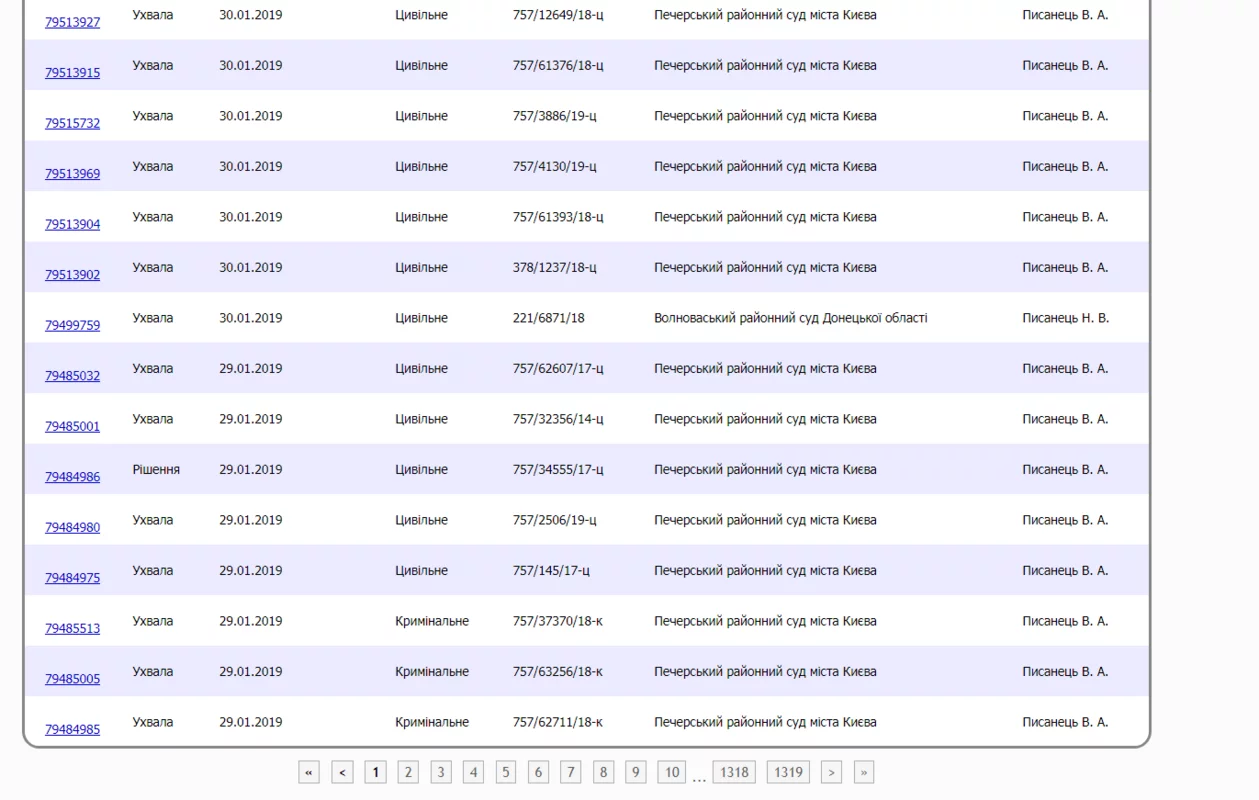
Task: Click case number 757/62607/17-ц
Action: click(558, 368)
